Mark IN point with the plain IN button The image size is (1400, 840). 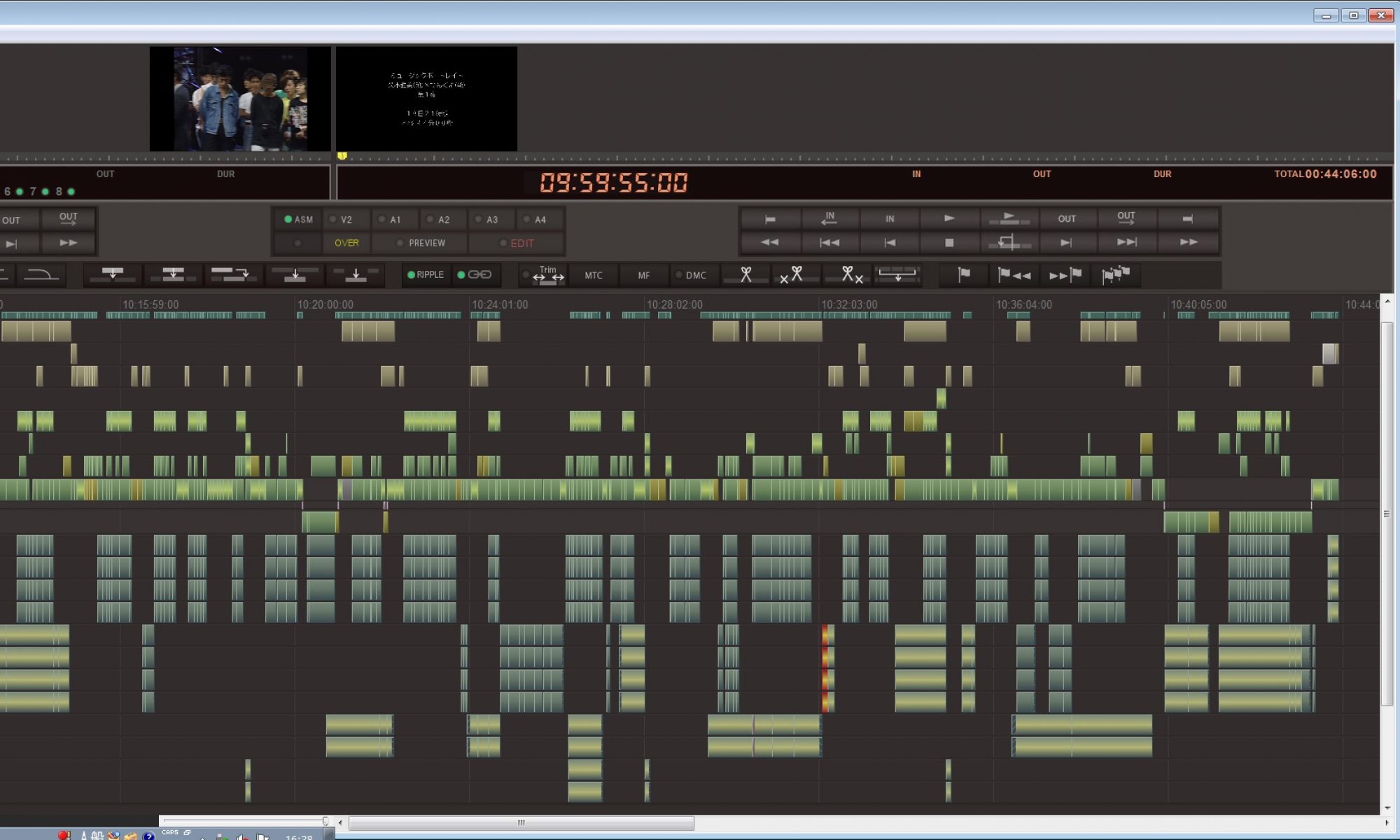(890, 218)
